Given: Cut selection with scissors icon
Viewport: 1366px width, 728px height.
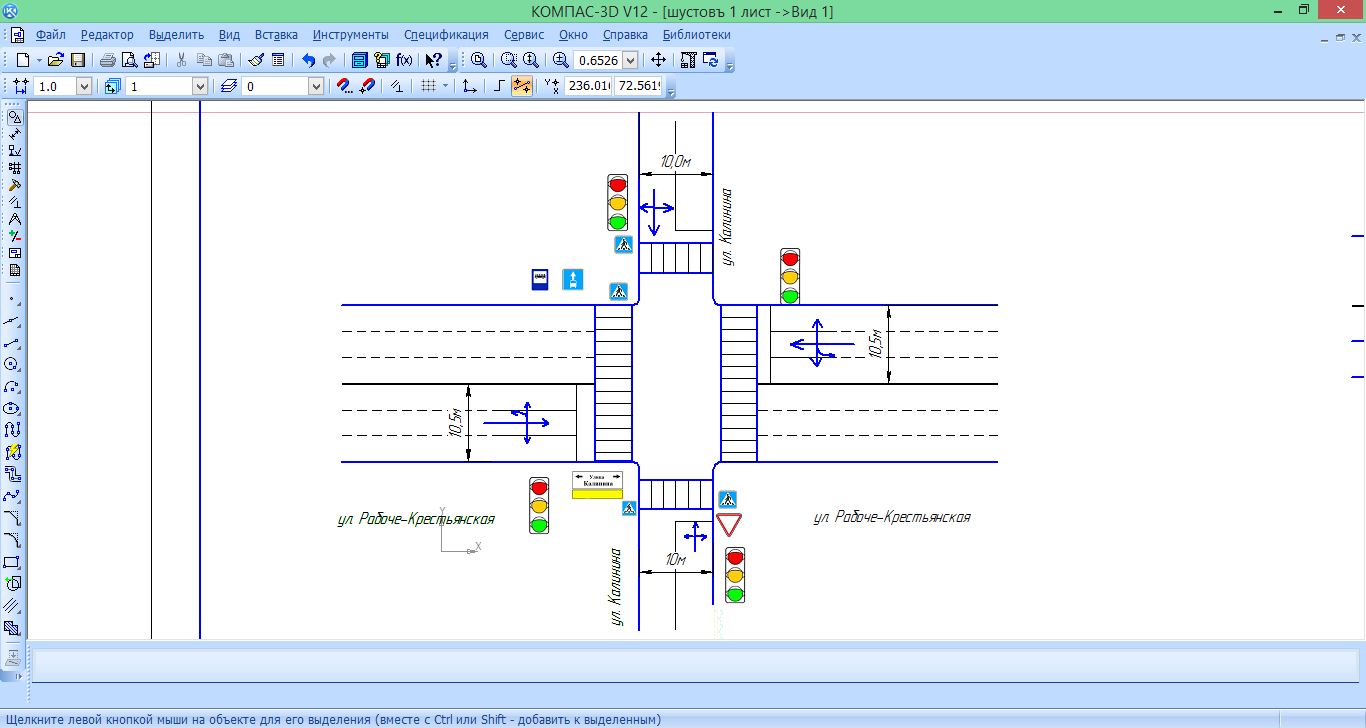Looking at the screenshot, I should tap(182, 60).
